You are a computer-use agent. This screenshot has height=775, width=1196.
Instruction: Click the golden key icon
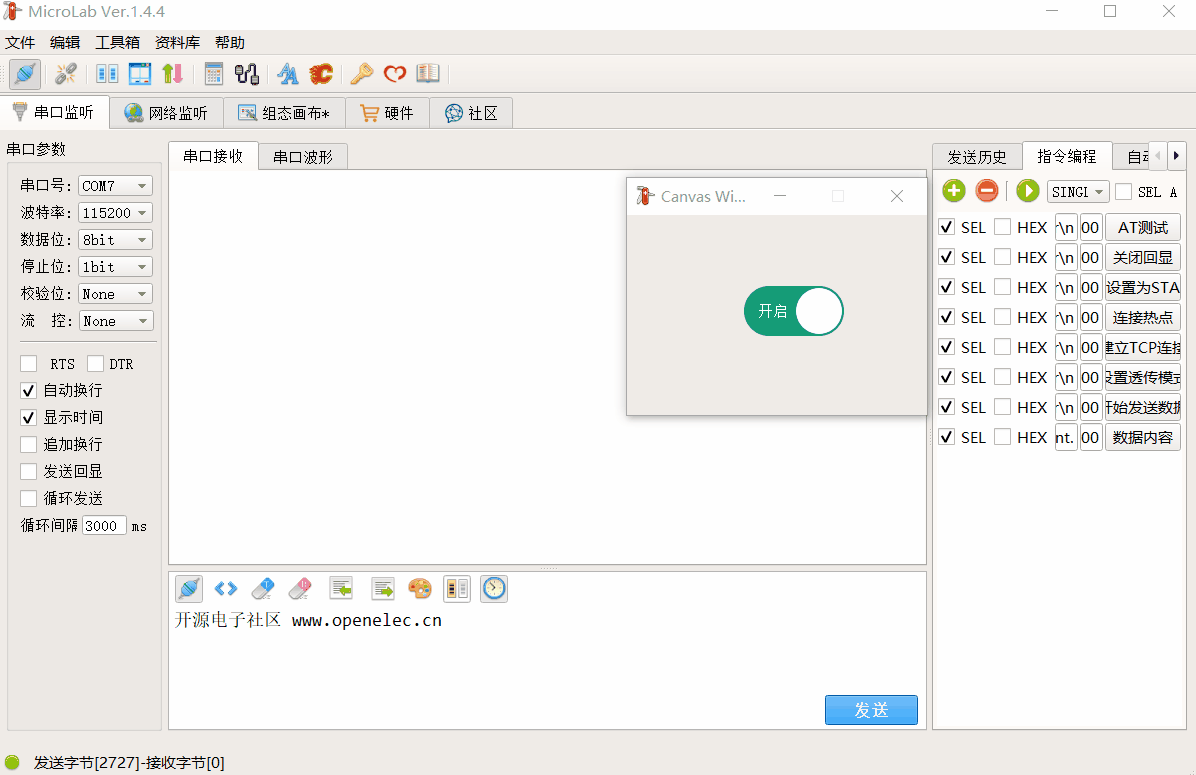(362, 74)
